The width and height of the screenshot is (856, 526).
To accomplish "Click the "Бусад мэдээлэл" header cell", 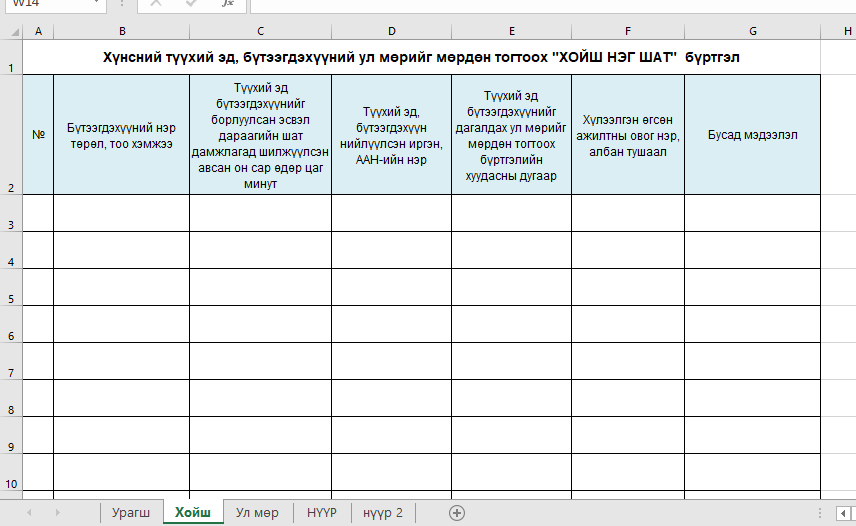I will (x=752, y=135).
